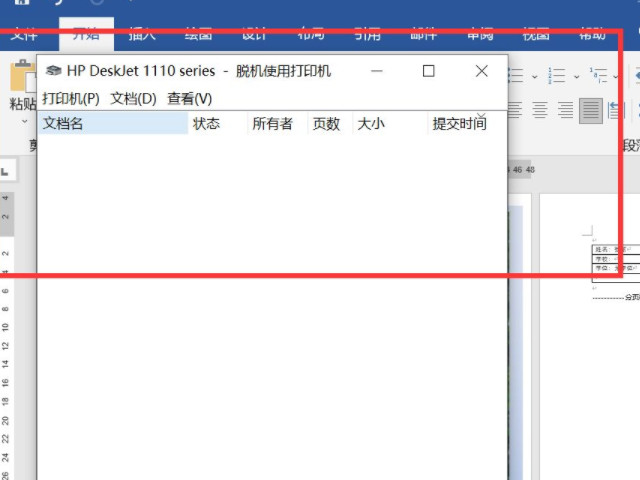The width and height of the screenshot is (640, 480).
Task: Expand the paste options arrow under 粘贴
Action: tap(24, 121)
